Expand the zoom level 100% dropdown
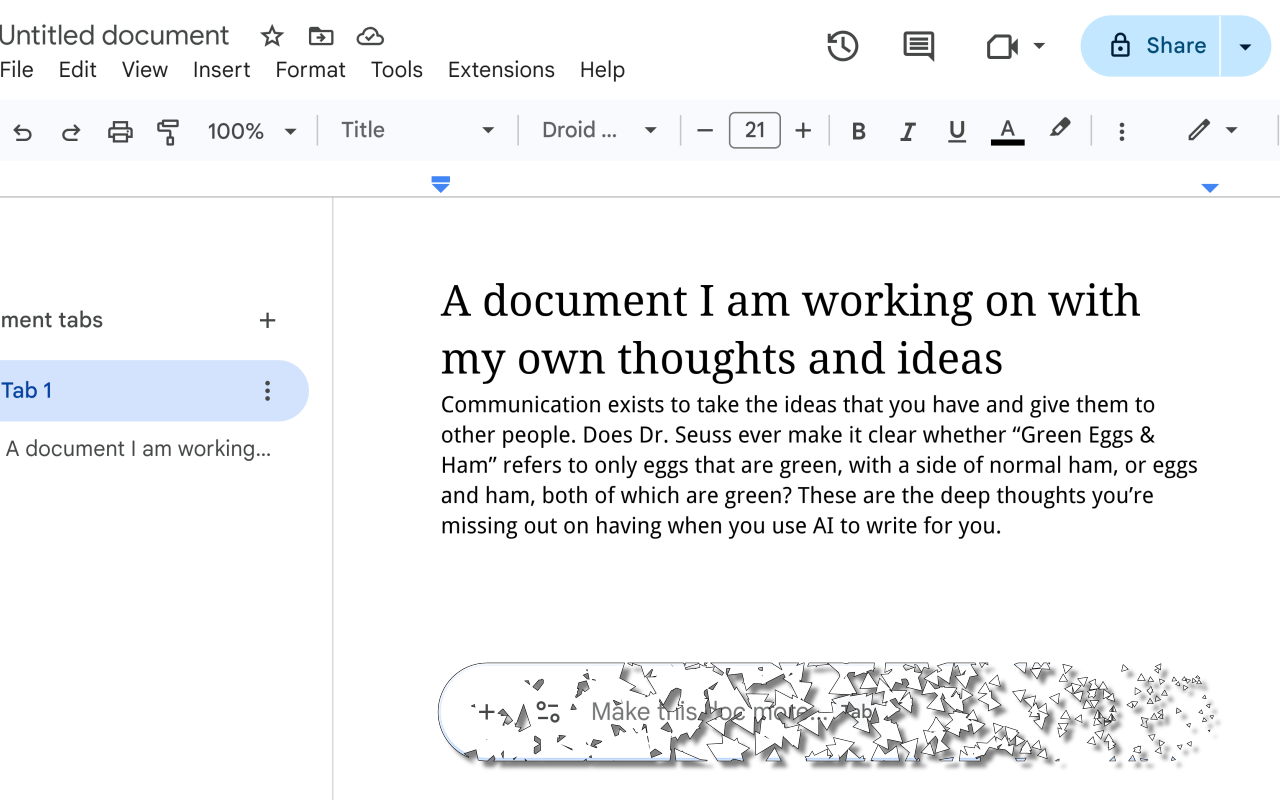1280x800 pixels. point(252,131)
